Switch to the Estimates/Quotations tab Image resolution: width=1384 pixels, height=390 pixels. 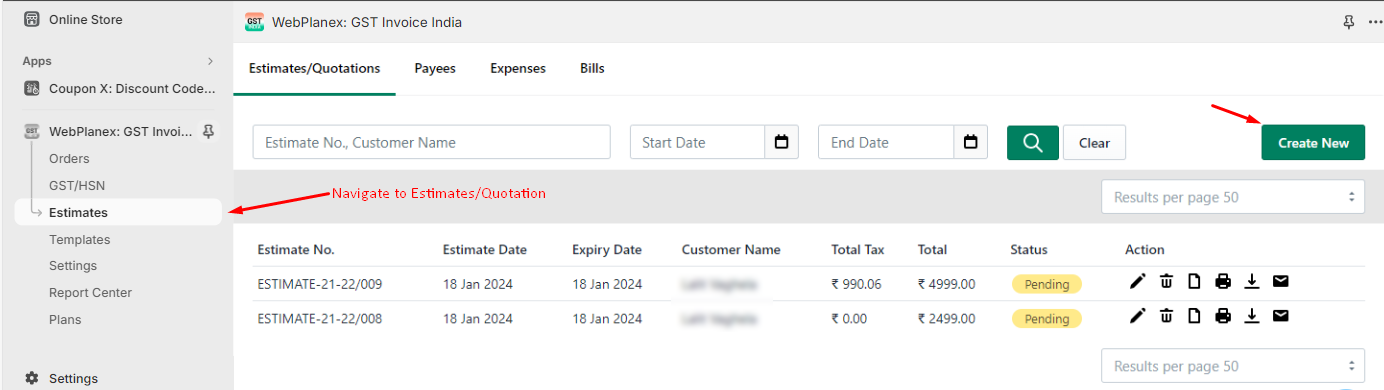(x=314, y=68)
